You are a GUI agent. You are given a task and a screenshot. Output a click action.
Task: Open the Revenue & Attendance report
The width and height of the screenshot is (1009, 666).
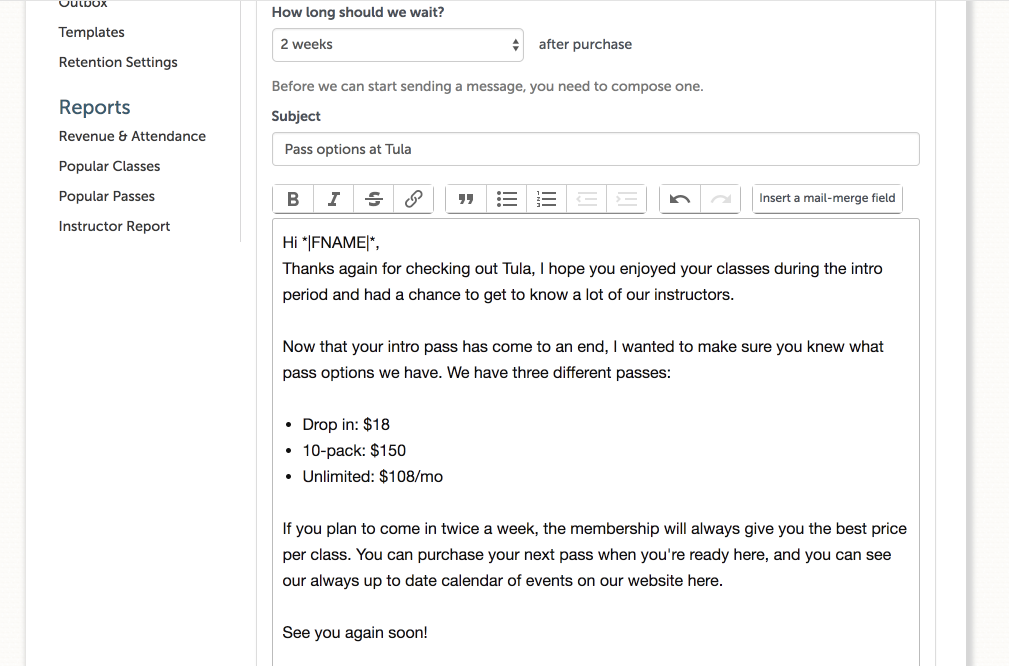pos(132,136)
